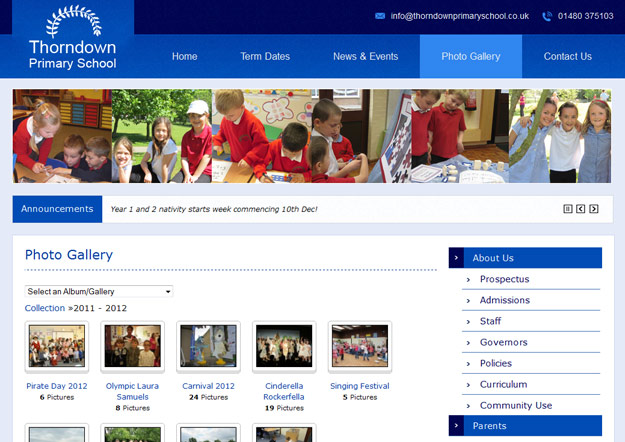Open the Parents sidebar section
The height and width of the screenshot is (442, 625).
tap(525, 426)
